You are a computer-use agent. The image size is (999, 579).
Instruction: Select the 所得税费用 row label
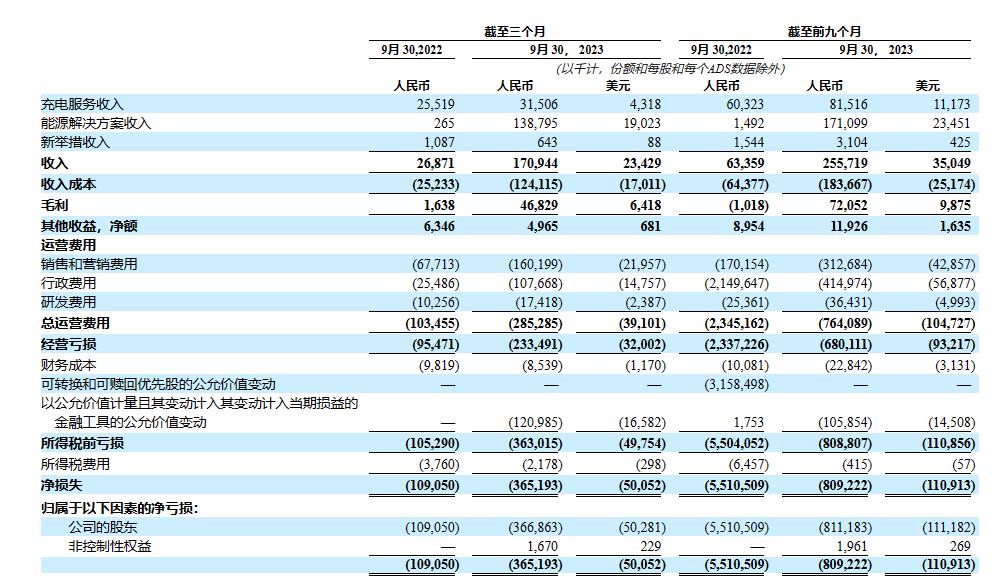click(75, 464)
